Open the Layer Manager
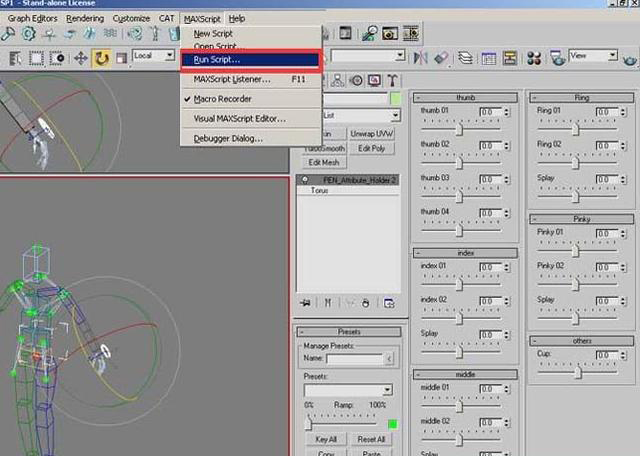This screenshot has width=640, height=456. [x=465, y=58]
